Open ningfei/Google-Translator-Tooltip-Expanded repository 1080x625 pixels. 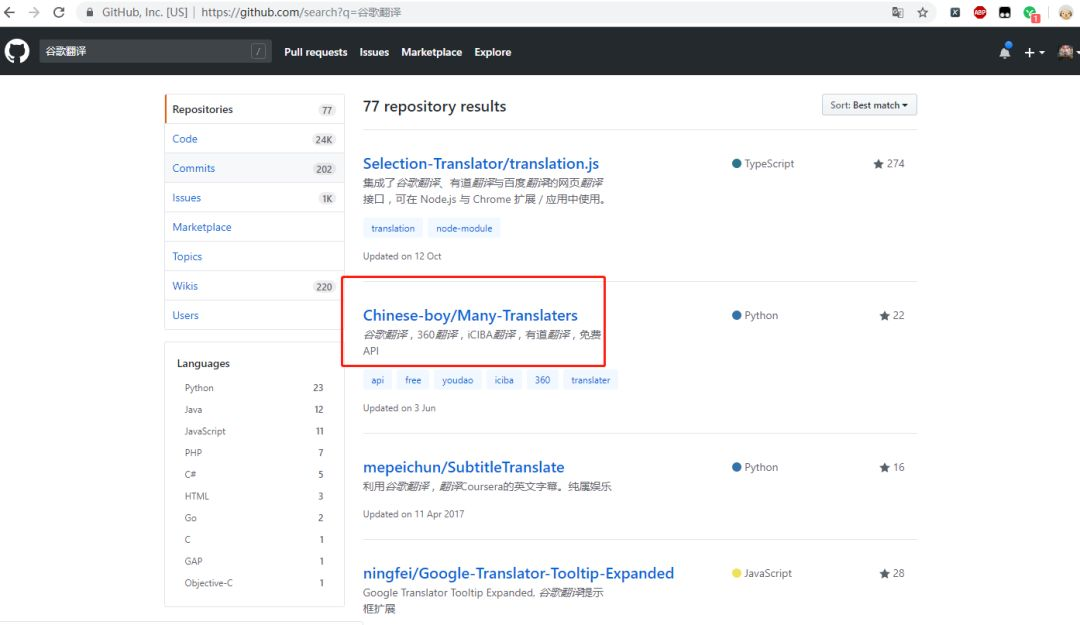click(x=519, y=573)
